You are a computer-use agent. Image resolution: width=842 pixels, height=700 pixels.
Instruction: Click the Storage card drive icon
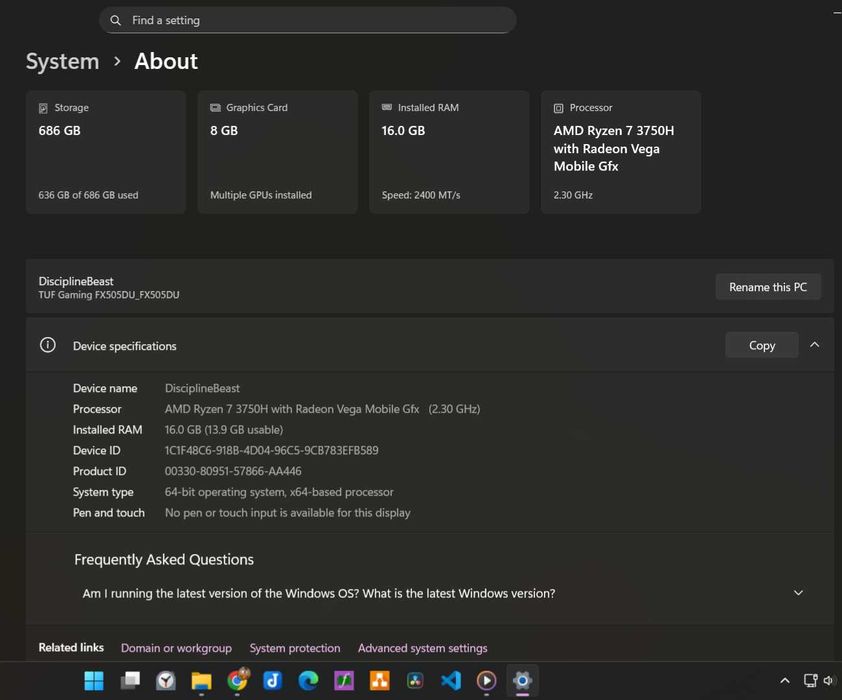click(x=43, y=108)
